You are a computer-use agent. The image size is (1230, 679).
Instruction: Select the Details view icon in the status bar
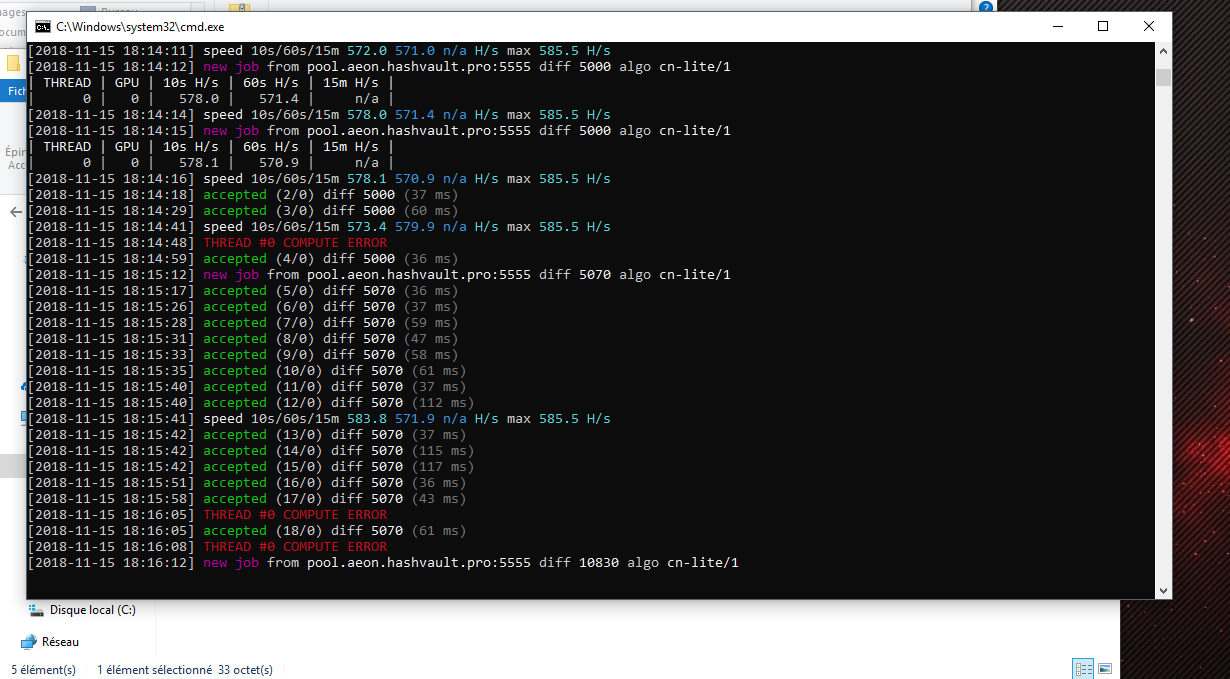(x=1083, y=667)
